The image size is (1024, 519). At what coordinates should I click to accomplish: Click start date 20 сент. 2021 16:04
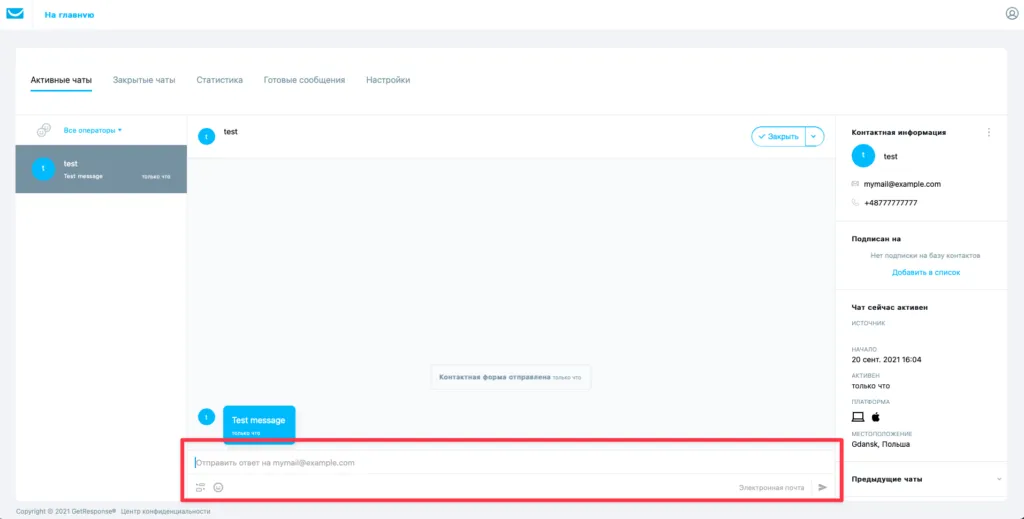click(x=886, y=360)
